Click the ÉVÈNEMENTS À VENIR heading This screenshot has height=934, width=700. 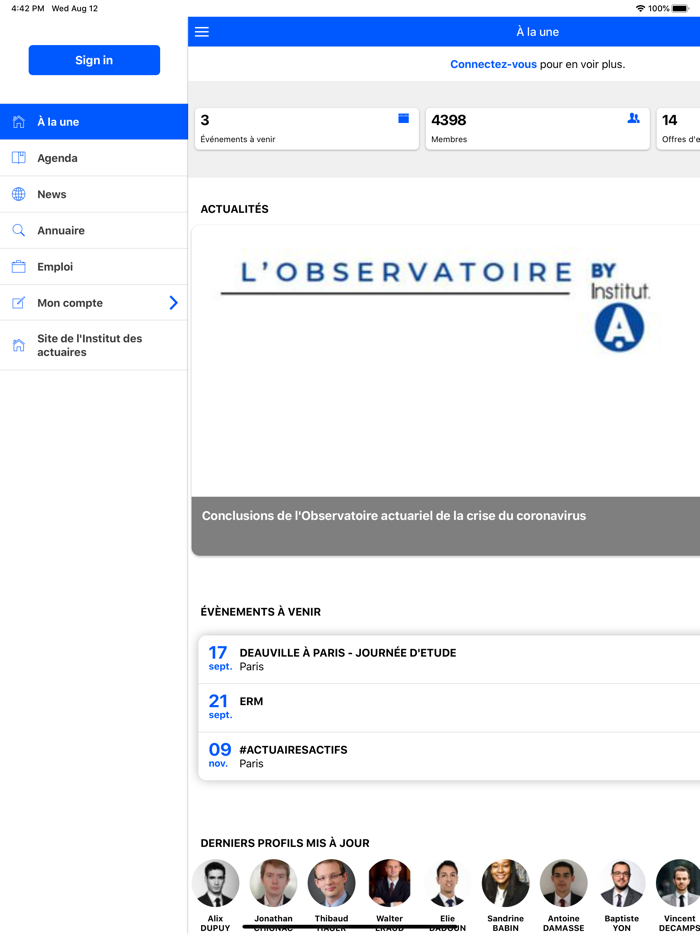pos(261,612)
